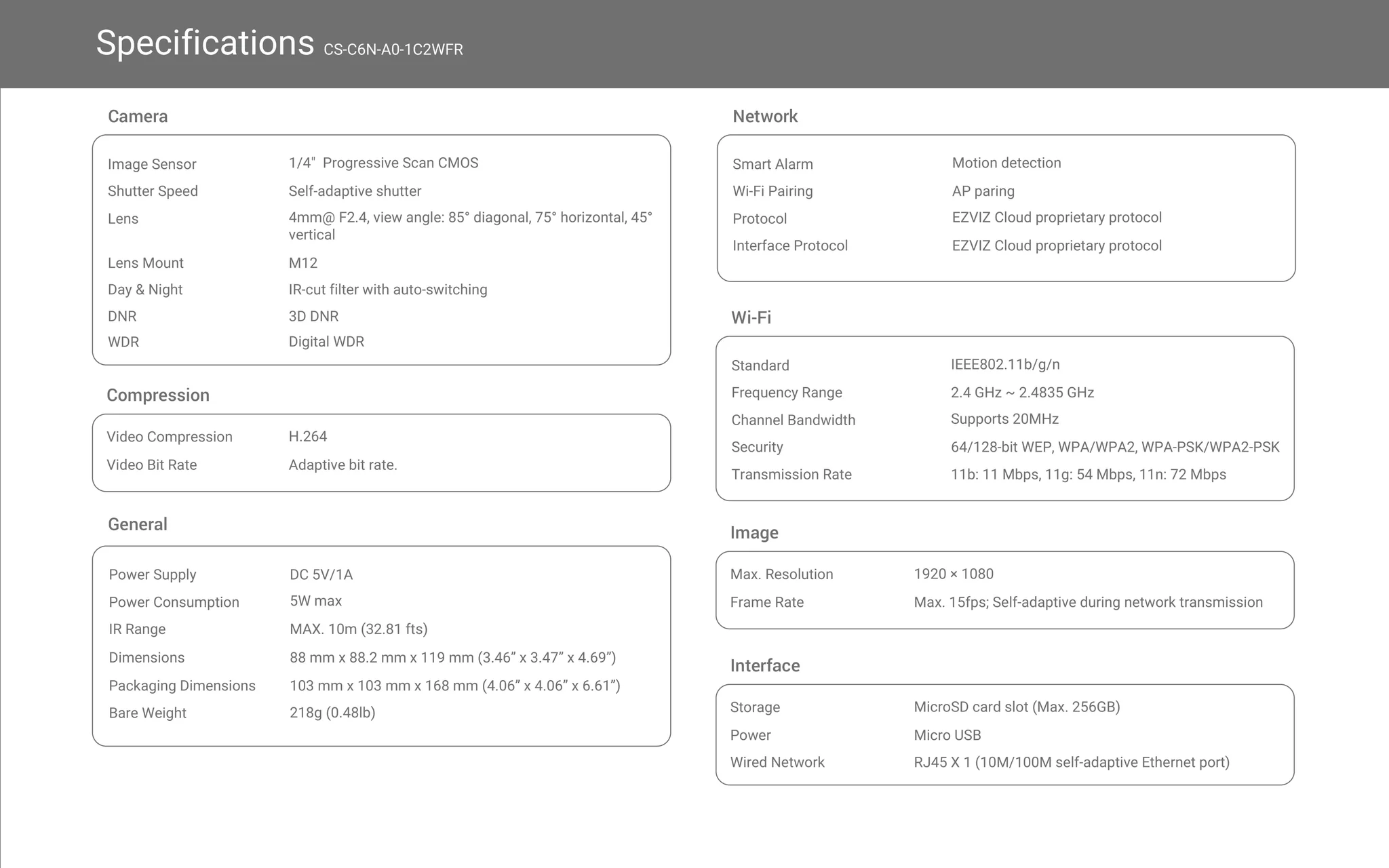Image resolution: width=1389 pixels, height=868 pixels.
Task: Click the DC 5V/1A power supply value
Action: pyautogui.click(x=321, y=575)
